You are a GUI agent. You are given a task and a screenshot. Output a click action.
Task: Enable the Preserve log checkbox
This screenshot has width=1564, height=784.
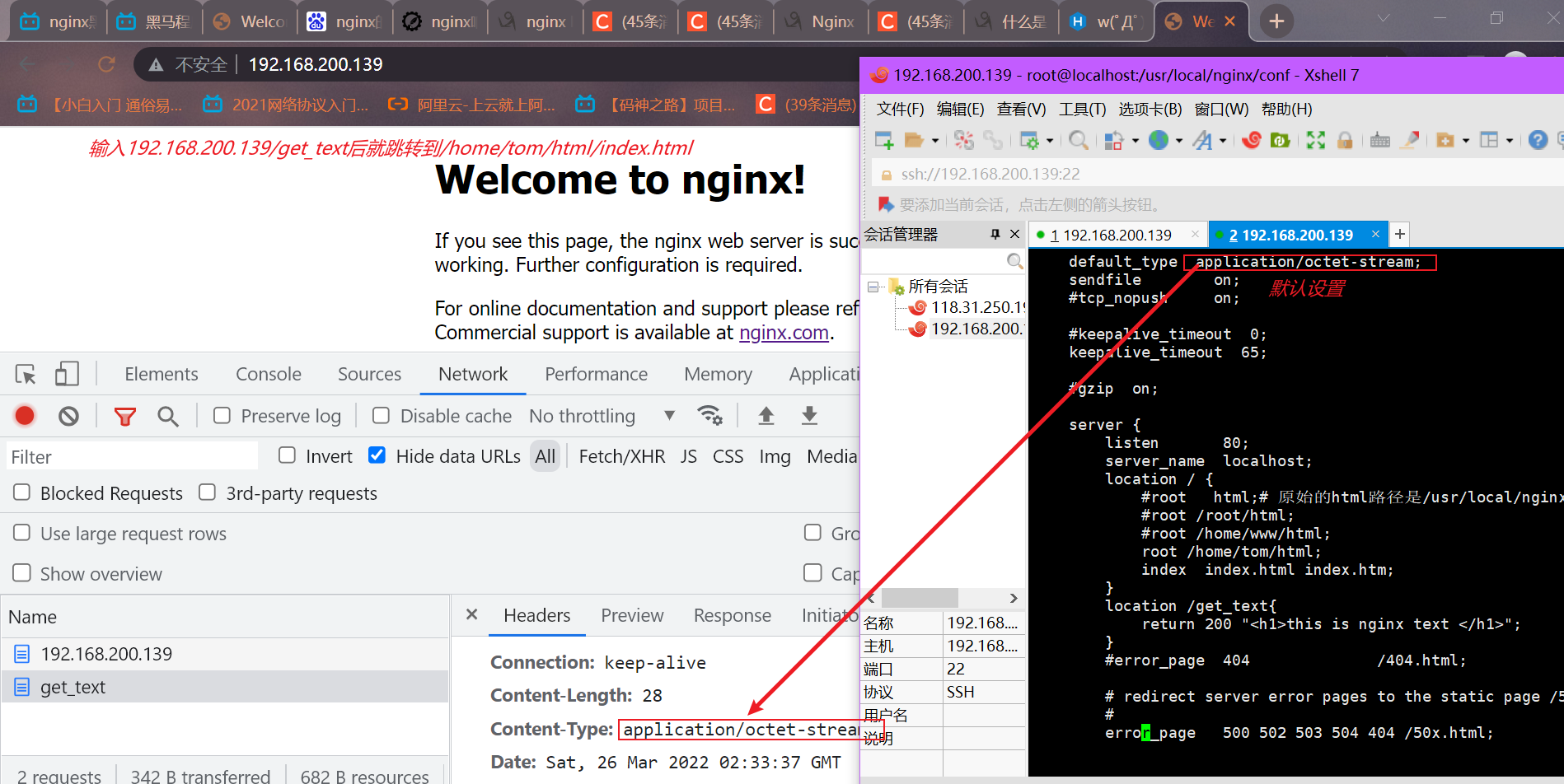[x=222, y=416]
